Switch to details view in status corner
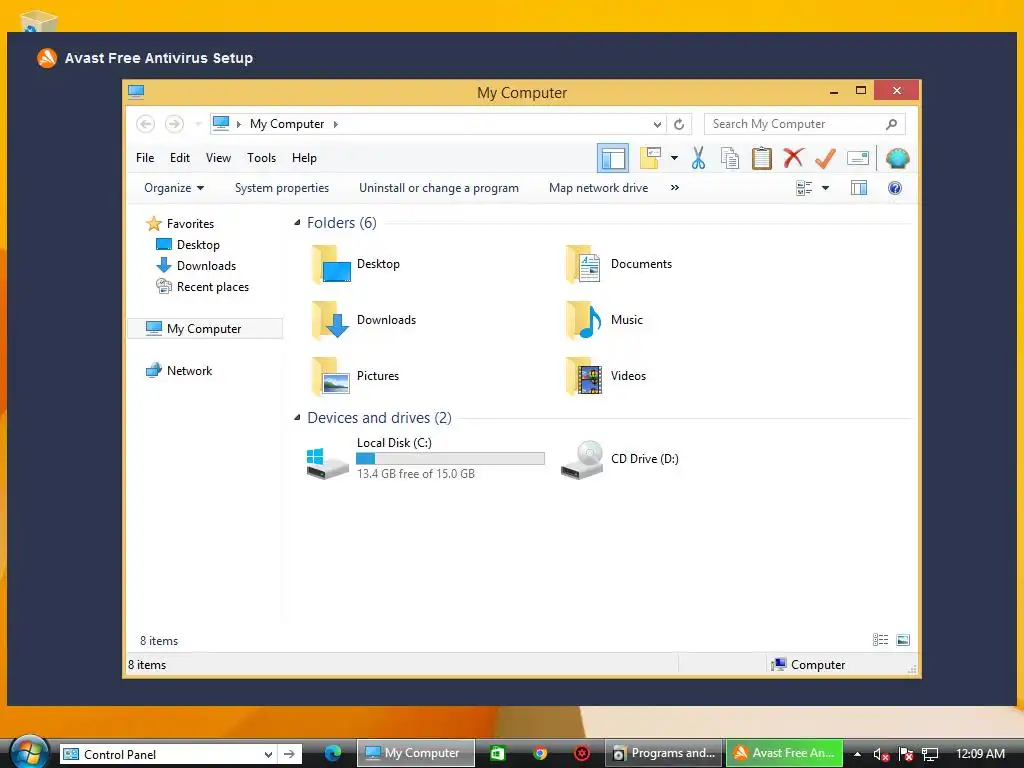The image size is (1024, 768). click(x=880, y=640)
